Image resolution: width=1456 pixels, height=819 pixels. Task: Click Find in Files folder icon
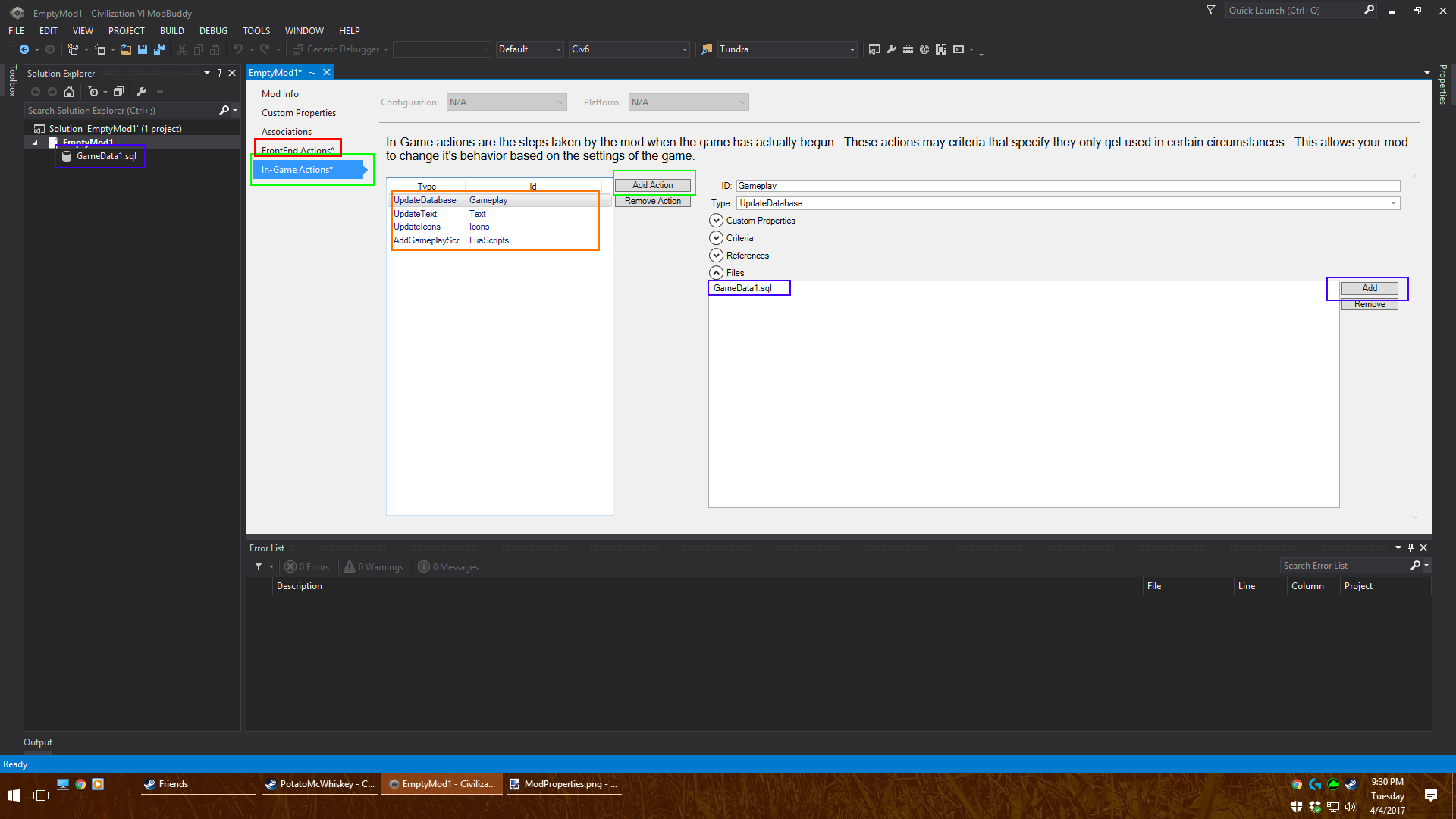pyautogui.click(x=707, y=49)
